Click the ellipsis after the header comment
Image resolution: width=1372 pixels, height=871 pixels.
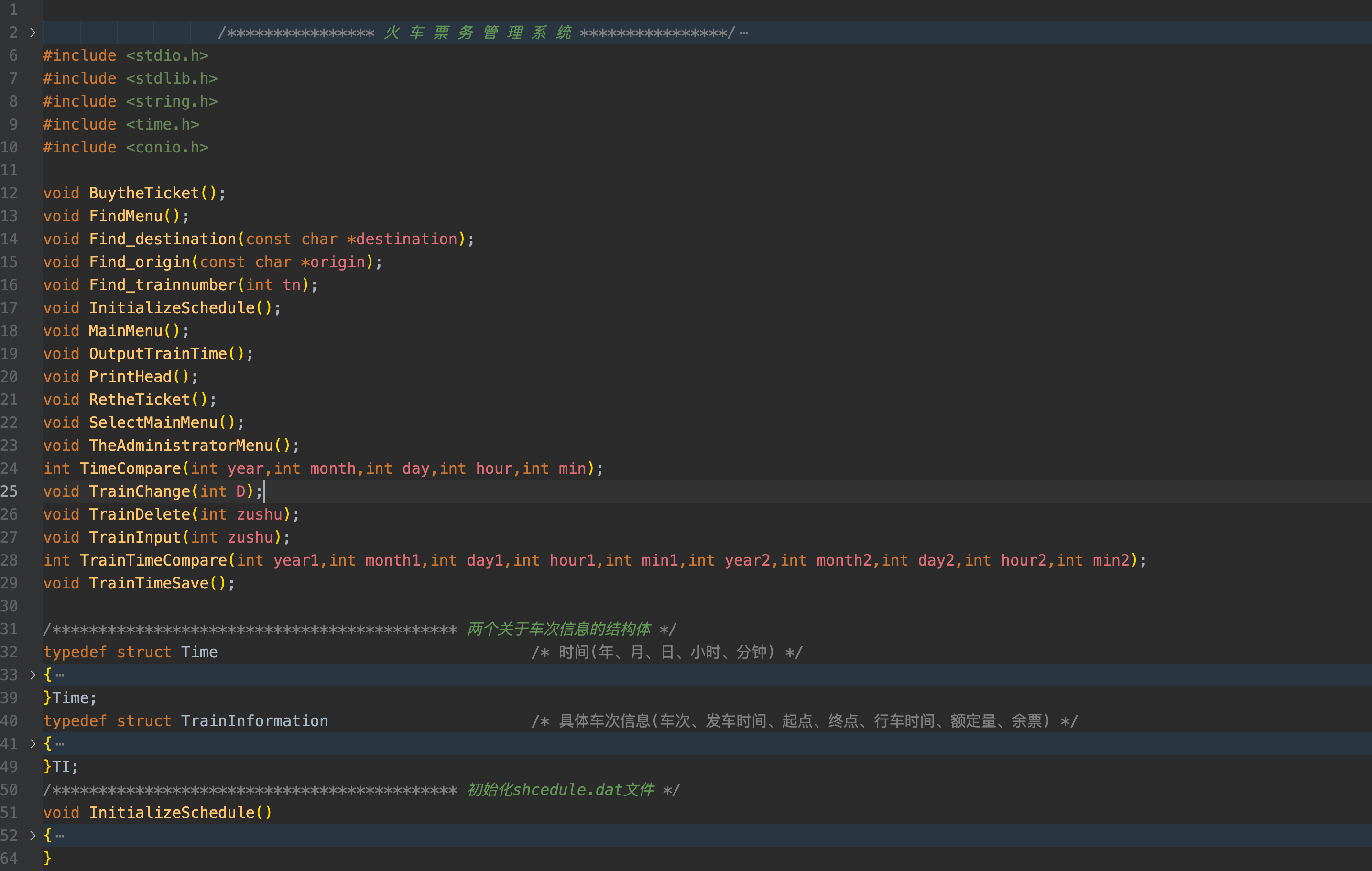743,33
